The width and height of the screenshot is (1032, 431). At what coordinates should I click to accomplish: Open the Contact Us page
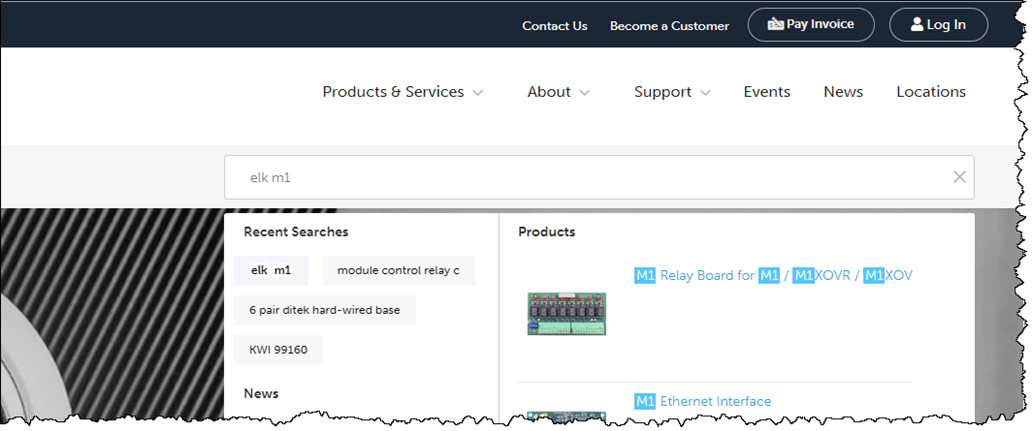pyautogui.click(x=555, y=26)
